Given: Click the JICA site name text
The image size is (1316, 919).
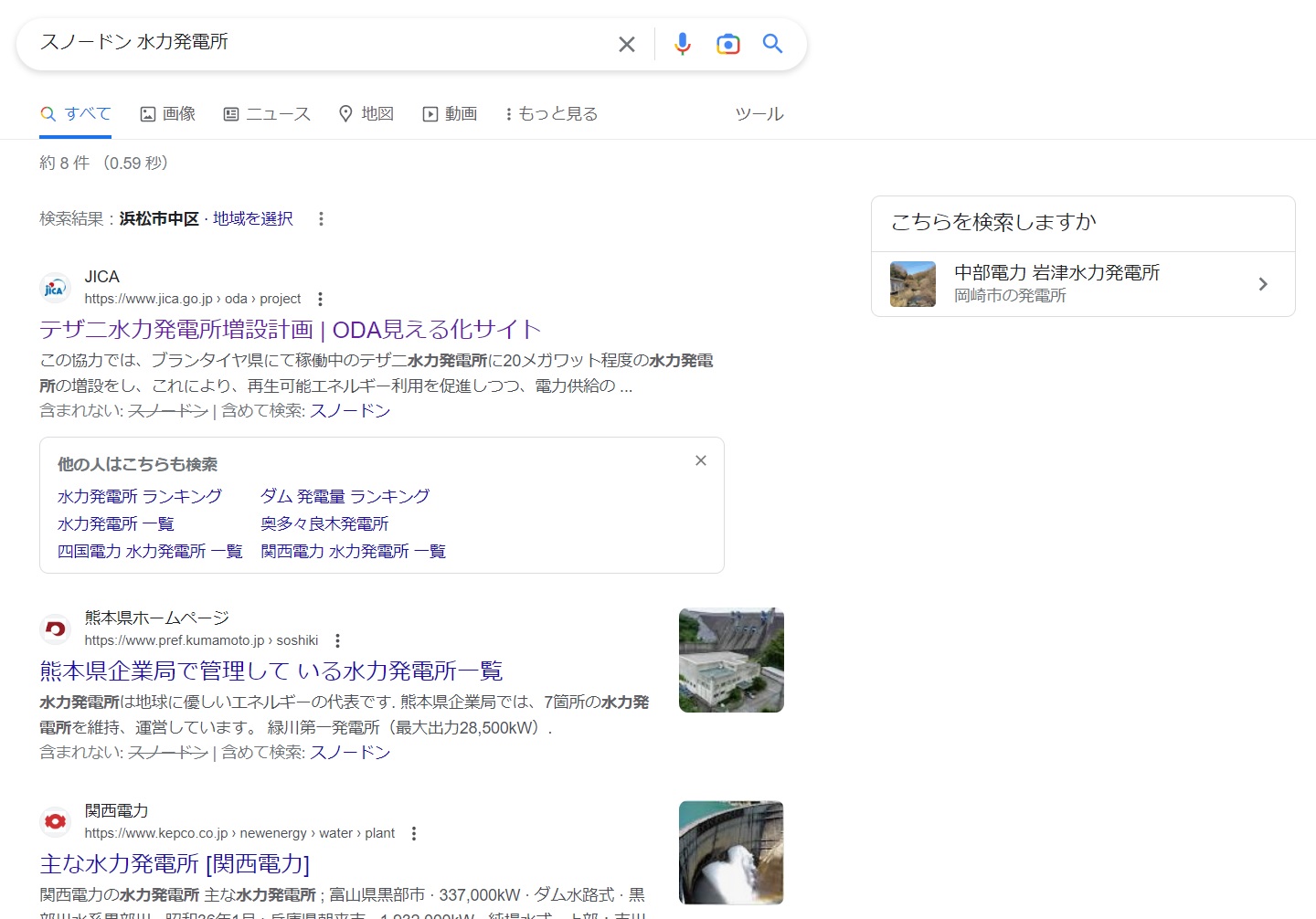Looking at the screenshot, I should click(x=102, y=277).
